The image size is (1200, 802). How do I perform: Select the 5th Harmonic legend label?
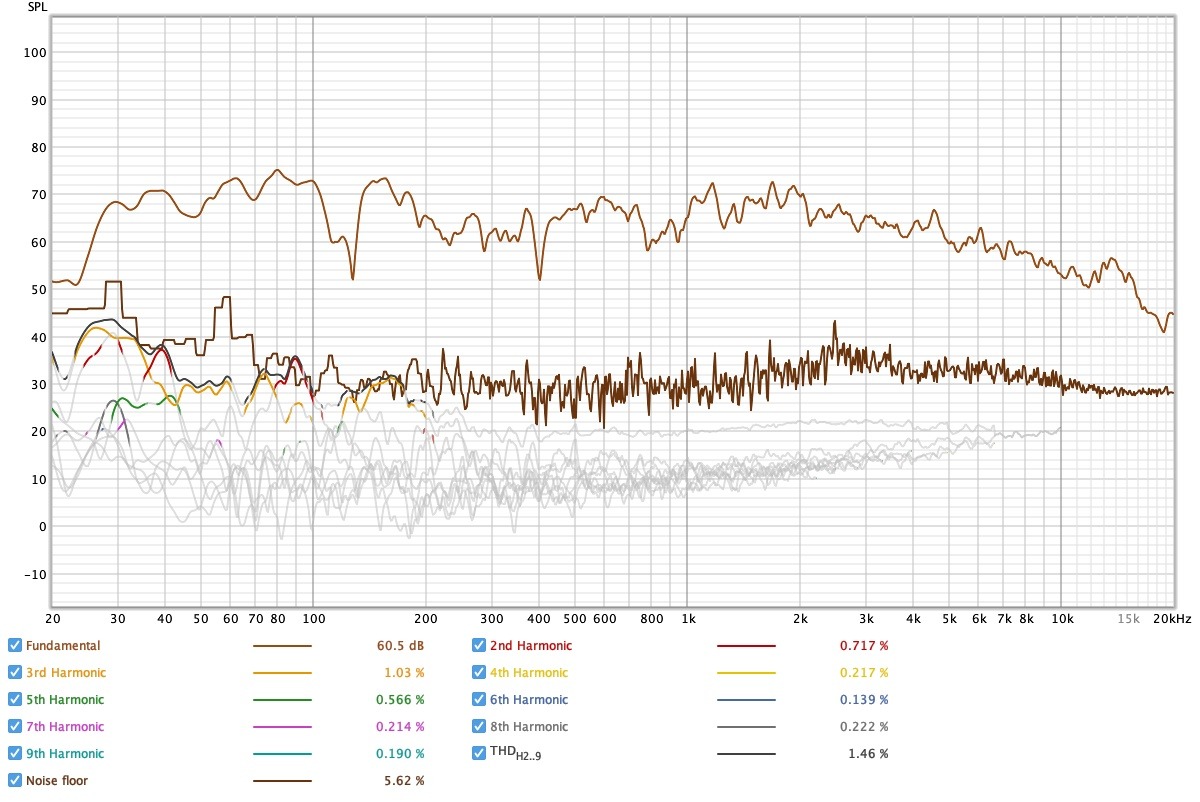click(x=65, y=700)
